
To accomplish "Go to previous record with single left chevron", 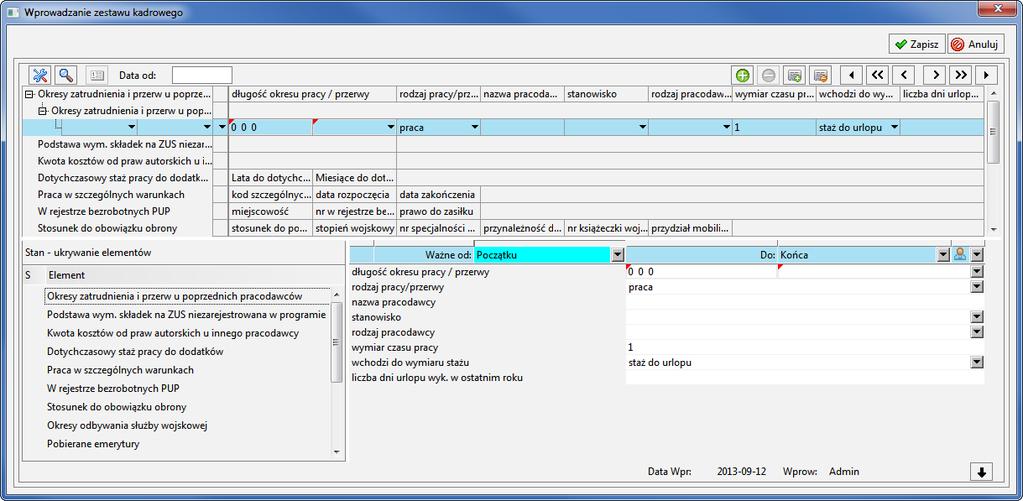I will 904,75.
